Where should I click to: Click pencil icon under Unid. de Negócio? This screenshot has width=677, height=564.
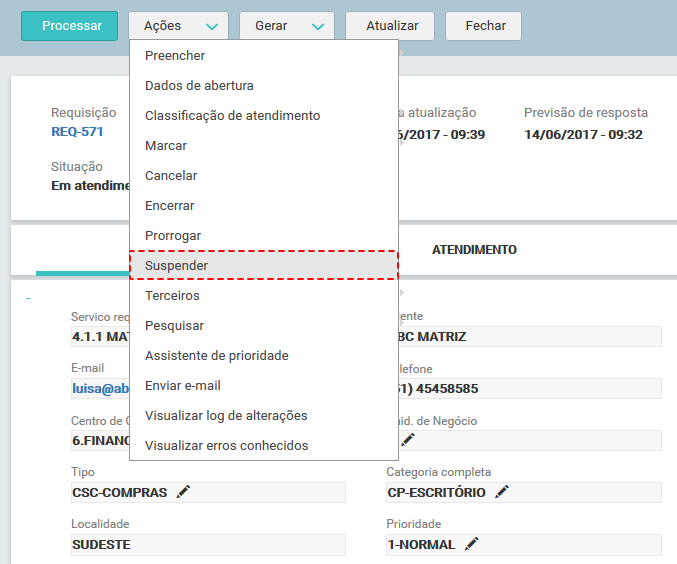408,439
